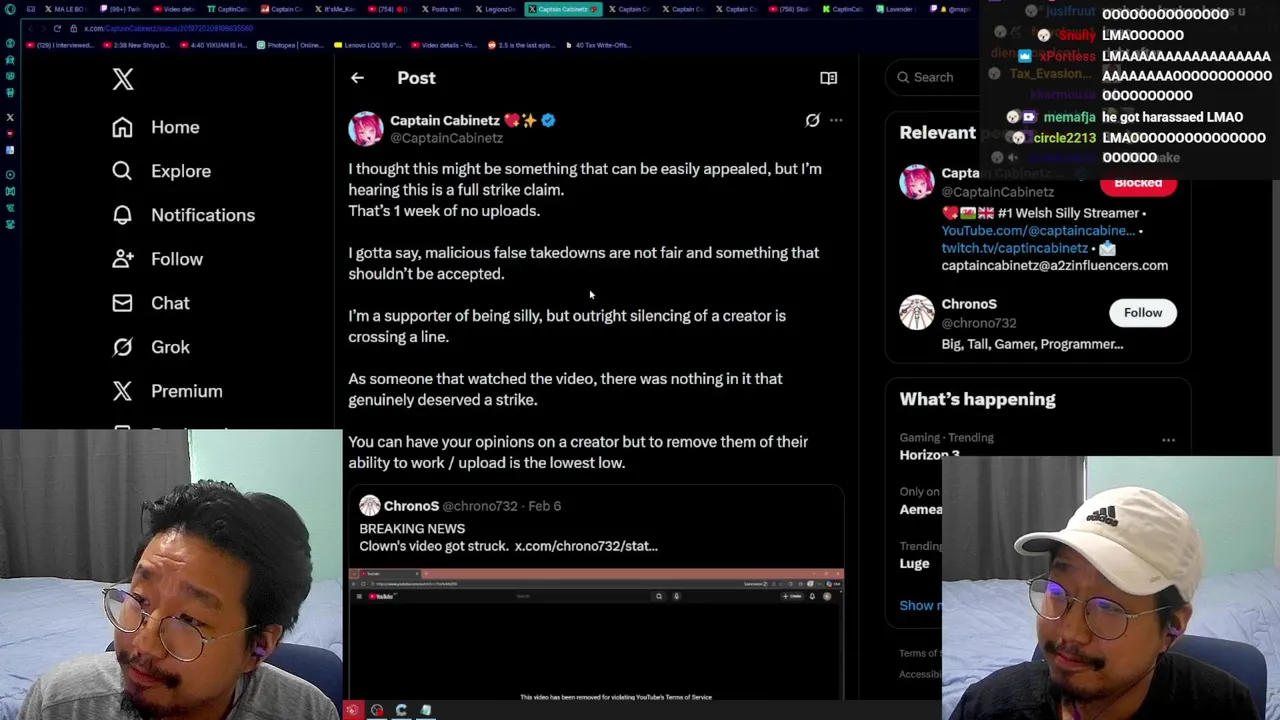Open the ChronoS avatar in Relevant people
This screenshot has width=1280, height=720.
[916, 314]
